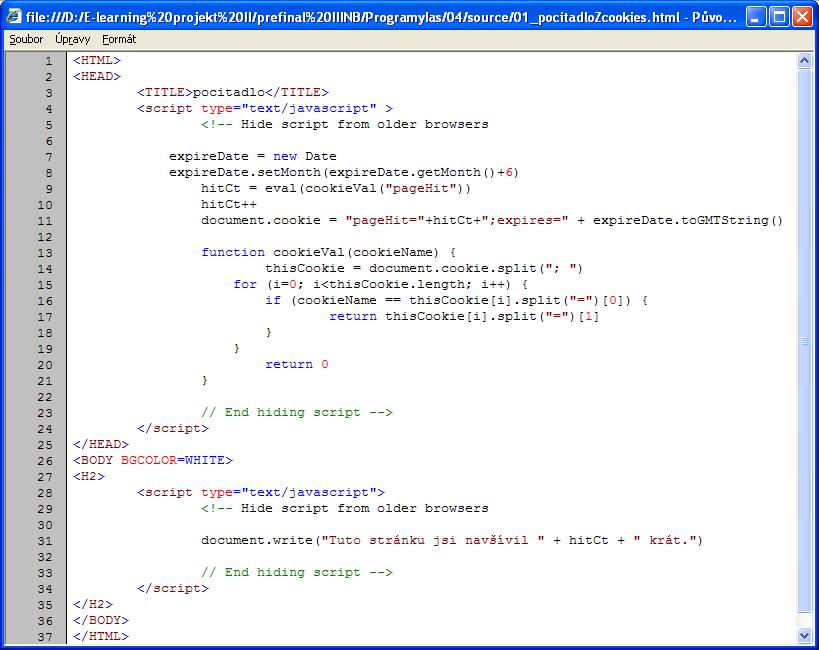Click "// End hiding script" comment on line 23
Screen dimensions: 819x650
coord(297,412)
